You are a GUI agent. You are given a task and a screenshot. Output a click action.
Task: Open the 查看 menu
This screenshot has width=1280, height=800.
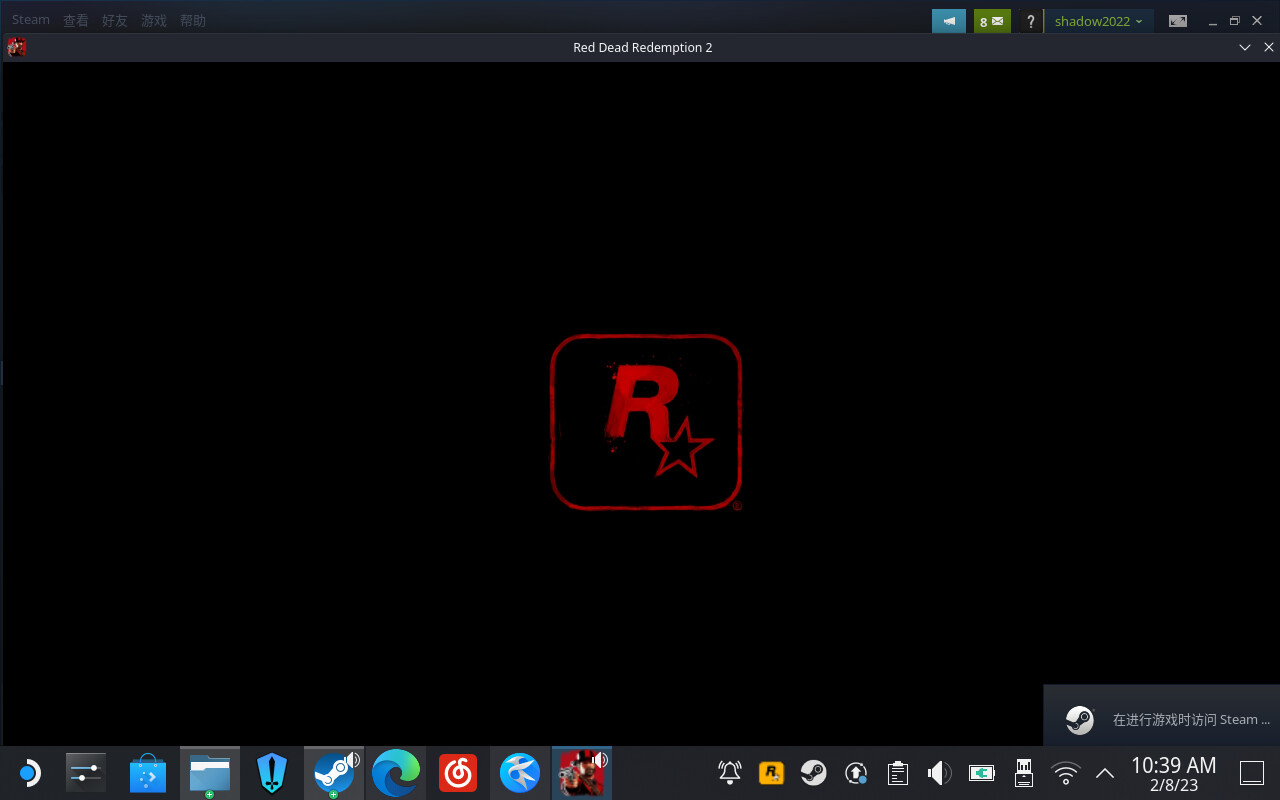click(x=76, y=20)
